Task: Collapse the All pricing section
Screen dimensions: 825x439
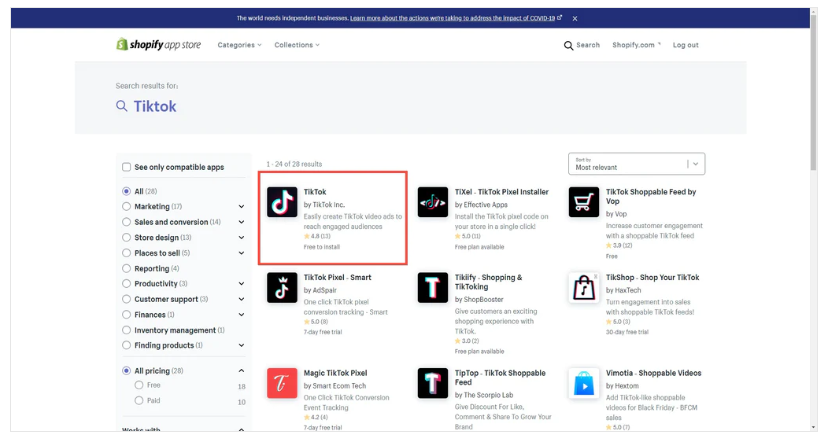Action: pos(241,371)
